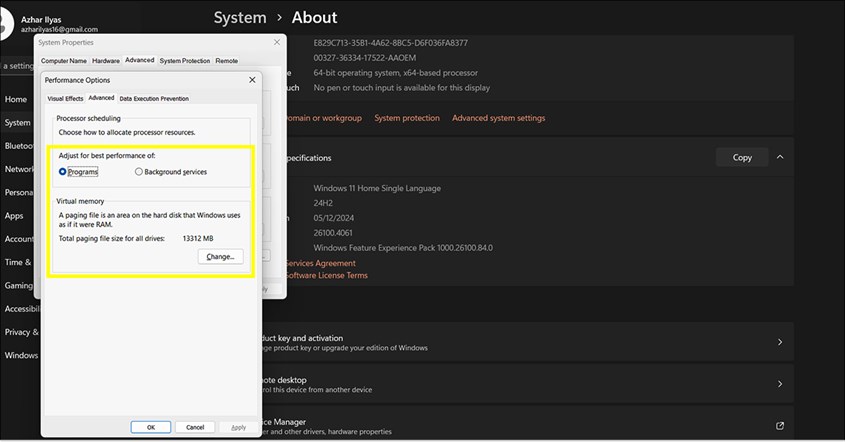The image size is (845, 442).
Task: Copy the Windows specifications
Action: (742, 157)
